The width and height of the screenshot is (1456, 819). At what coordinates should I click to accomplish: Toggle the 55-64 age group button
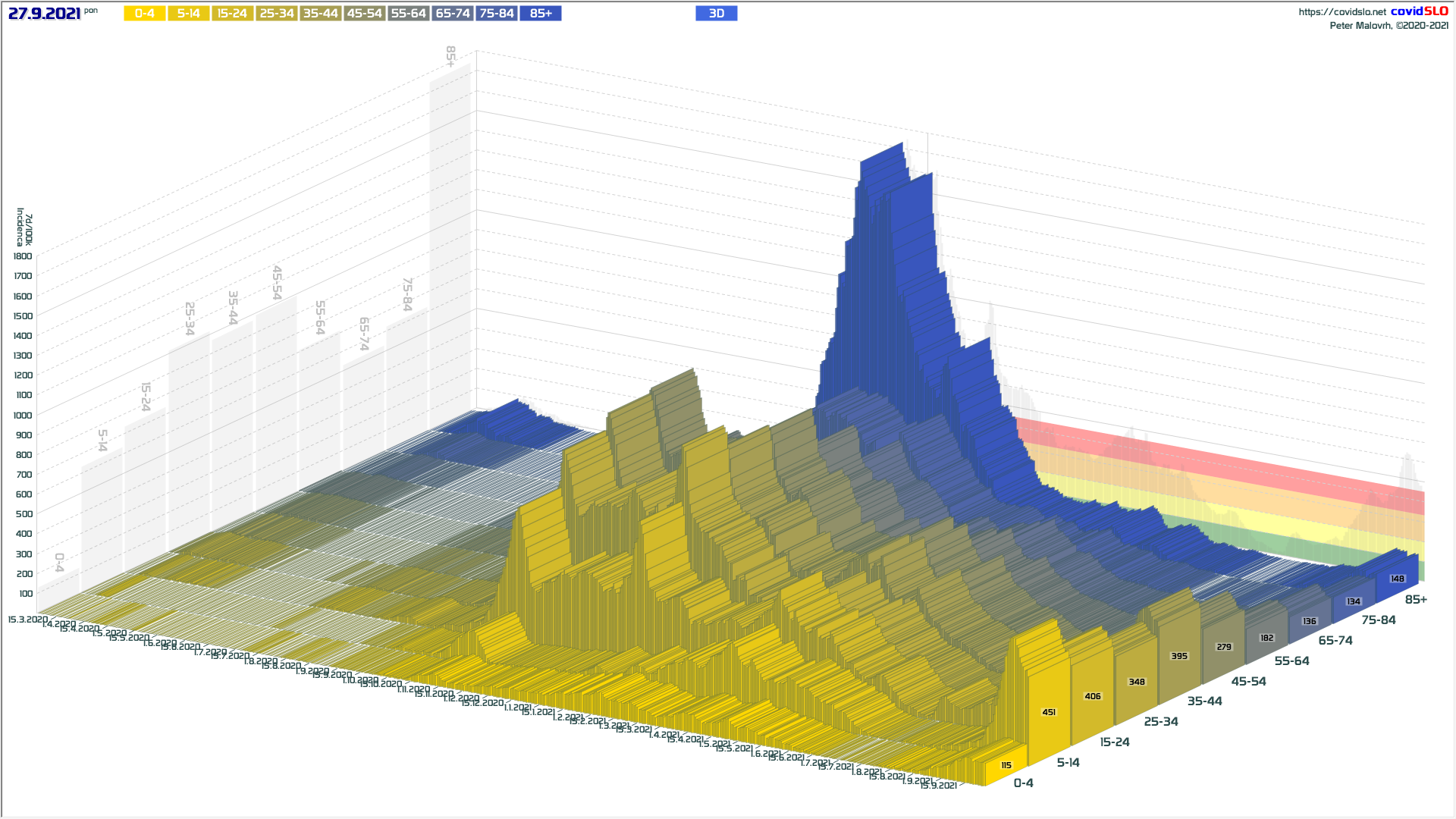click(x=408, y=14)
